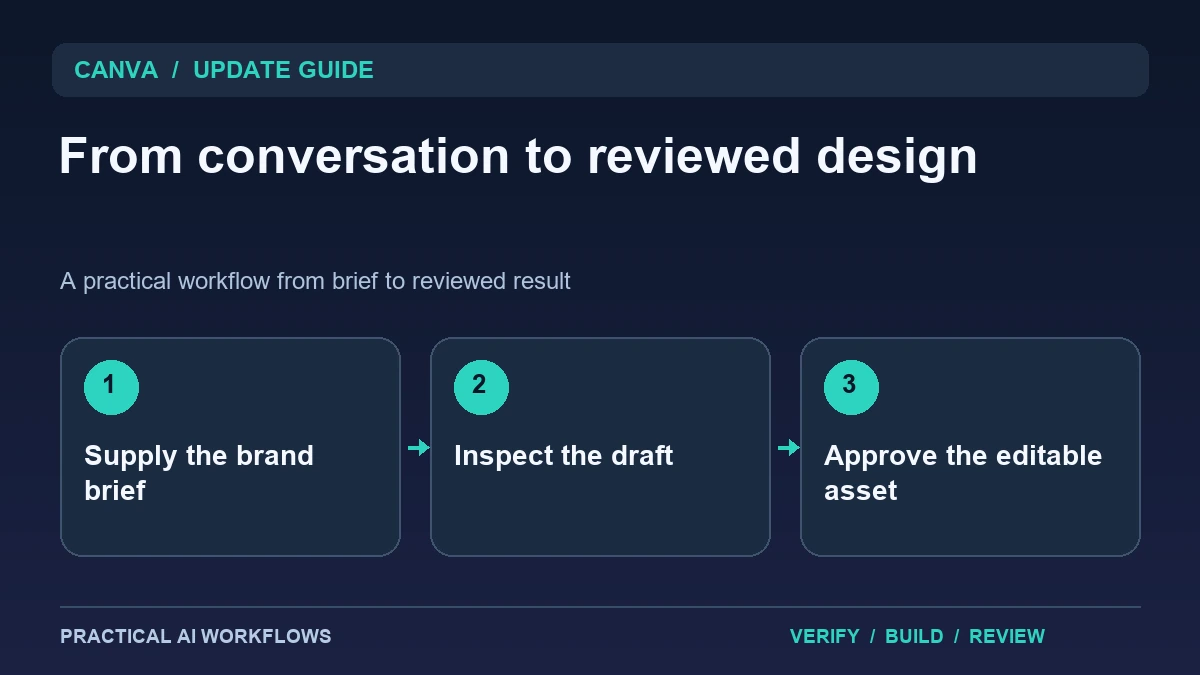Viewport: 1200px width, 675px height.
Task: Select the step 3 number circle
Action: point(851,387)
